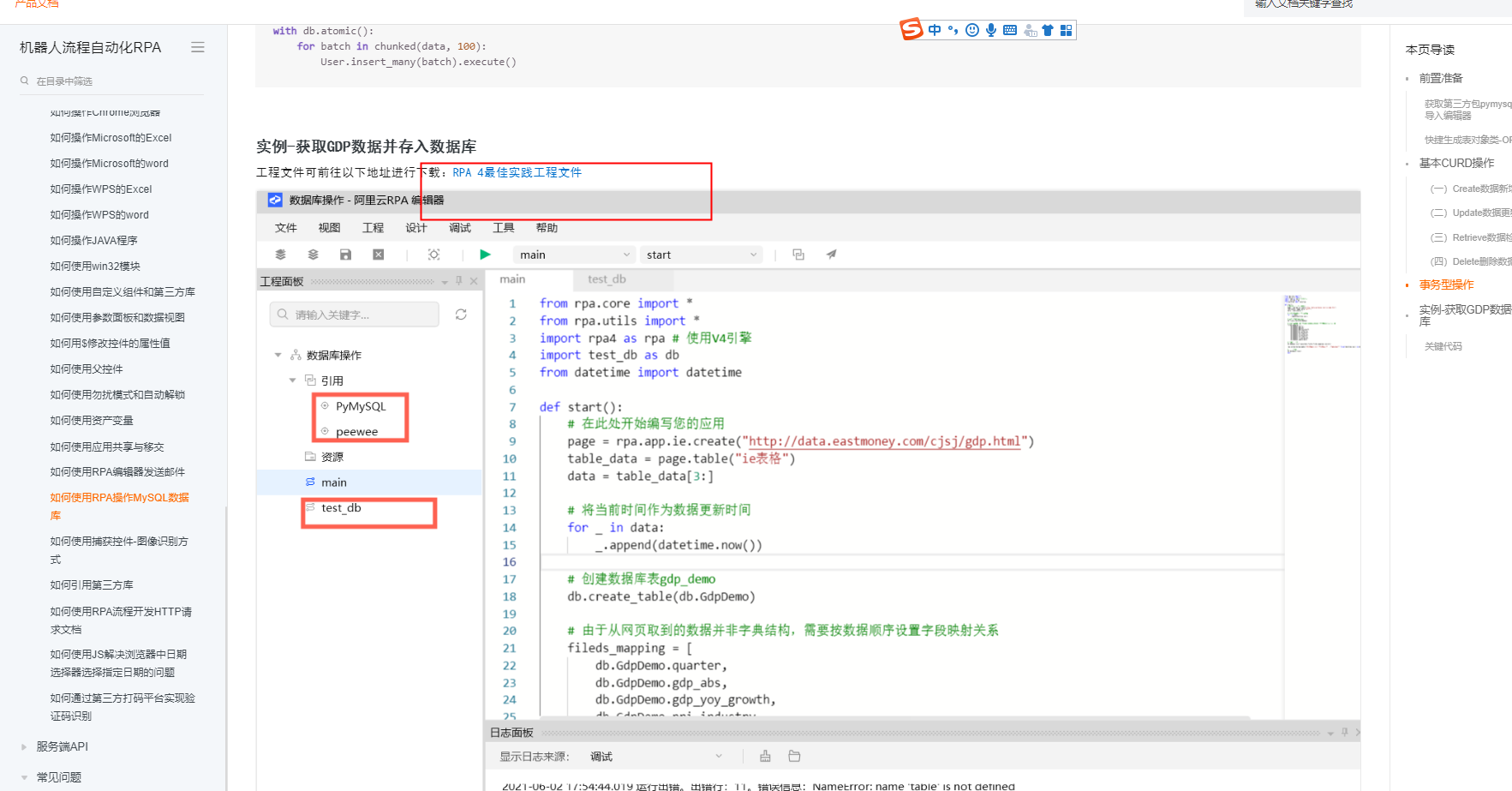Click the project keyword search field

click(x=355, y=315)
